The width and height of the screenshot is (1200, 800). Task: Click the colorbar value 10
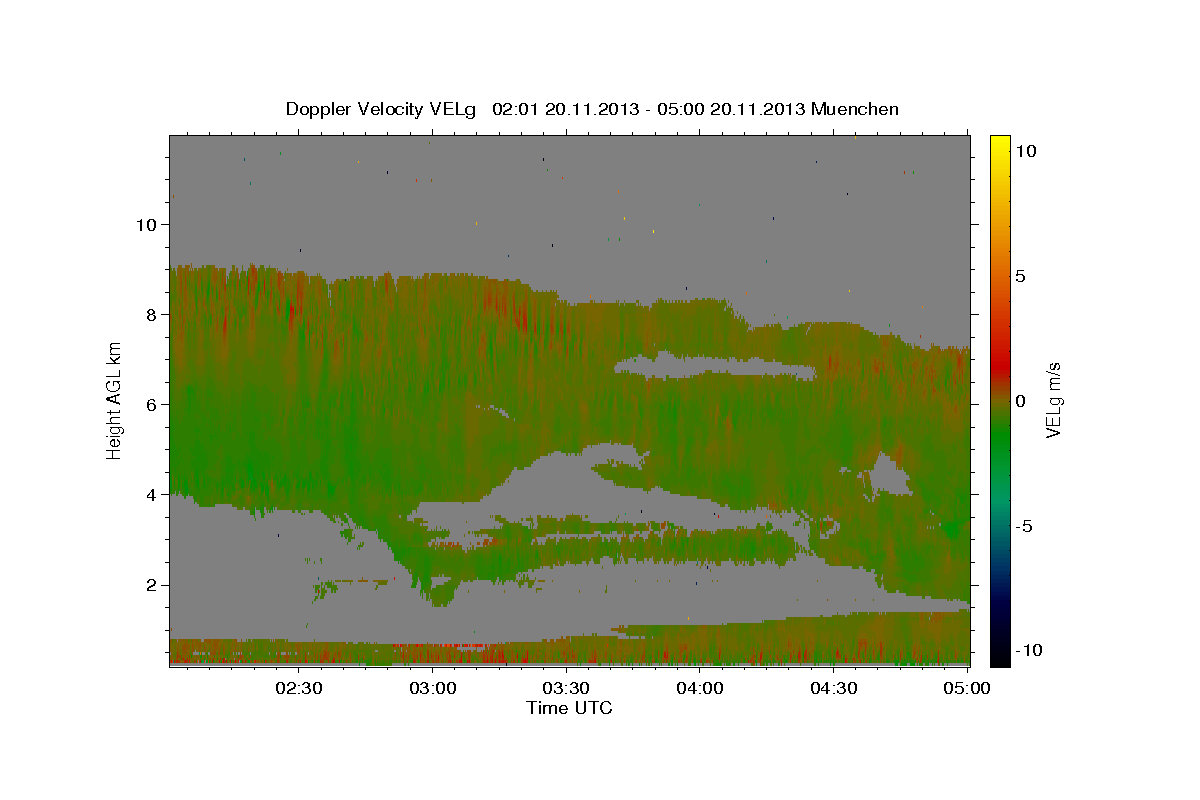1026,150
